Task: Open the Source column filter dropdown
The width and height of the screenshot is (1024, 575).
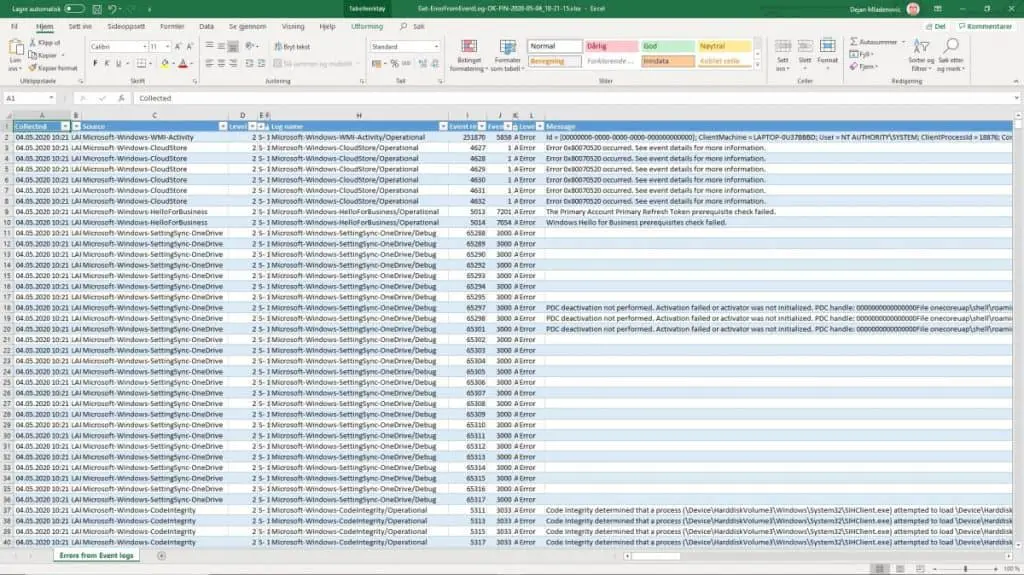Action: coord(223,127)
